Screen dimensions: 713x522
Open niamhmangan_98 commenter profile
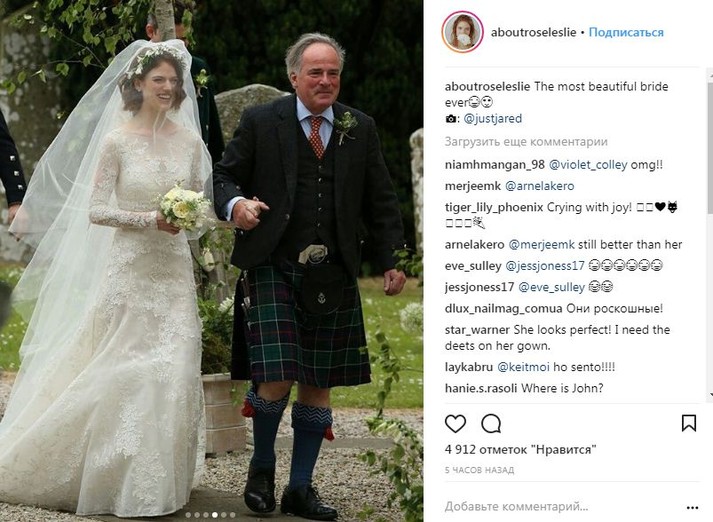click(x=495, y=165)
